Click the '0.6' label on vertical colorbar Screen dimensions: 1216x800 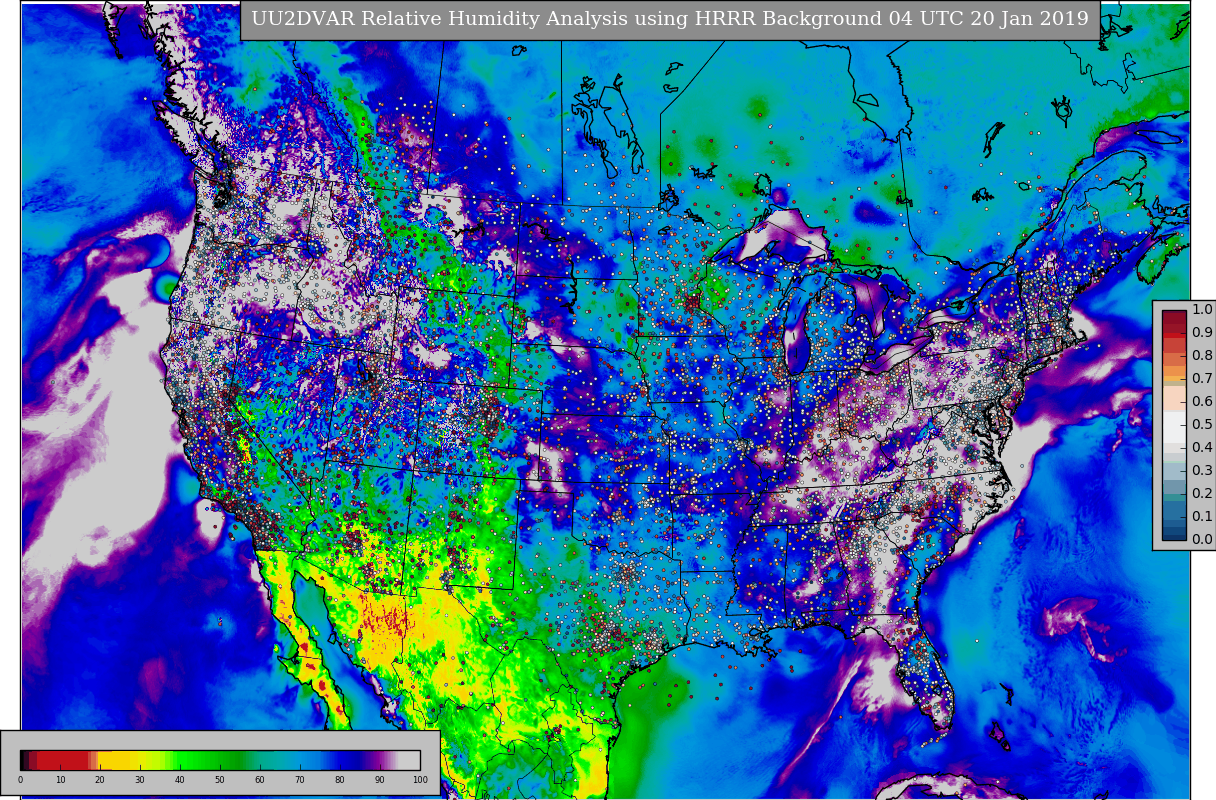(1202, 402)
